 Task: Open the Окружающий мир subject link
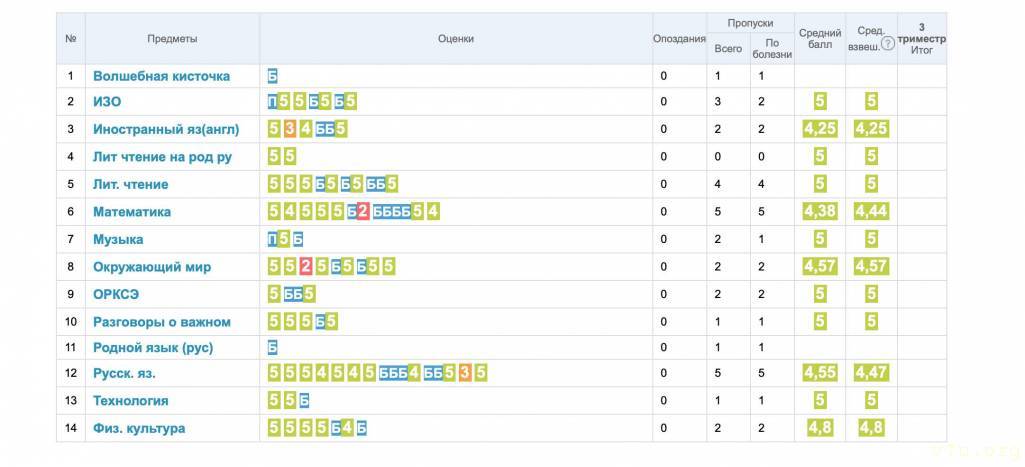click(151, 267)
